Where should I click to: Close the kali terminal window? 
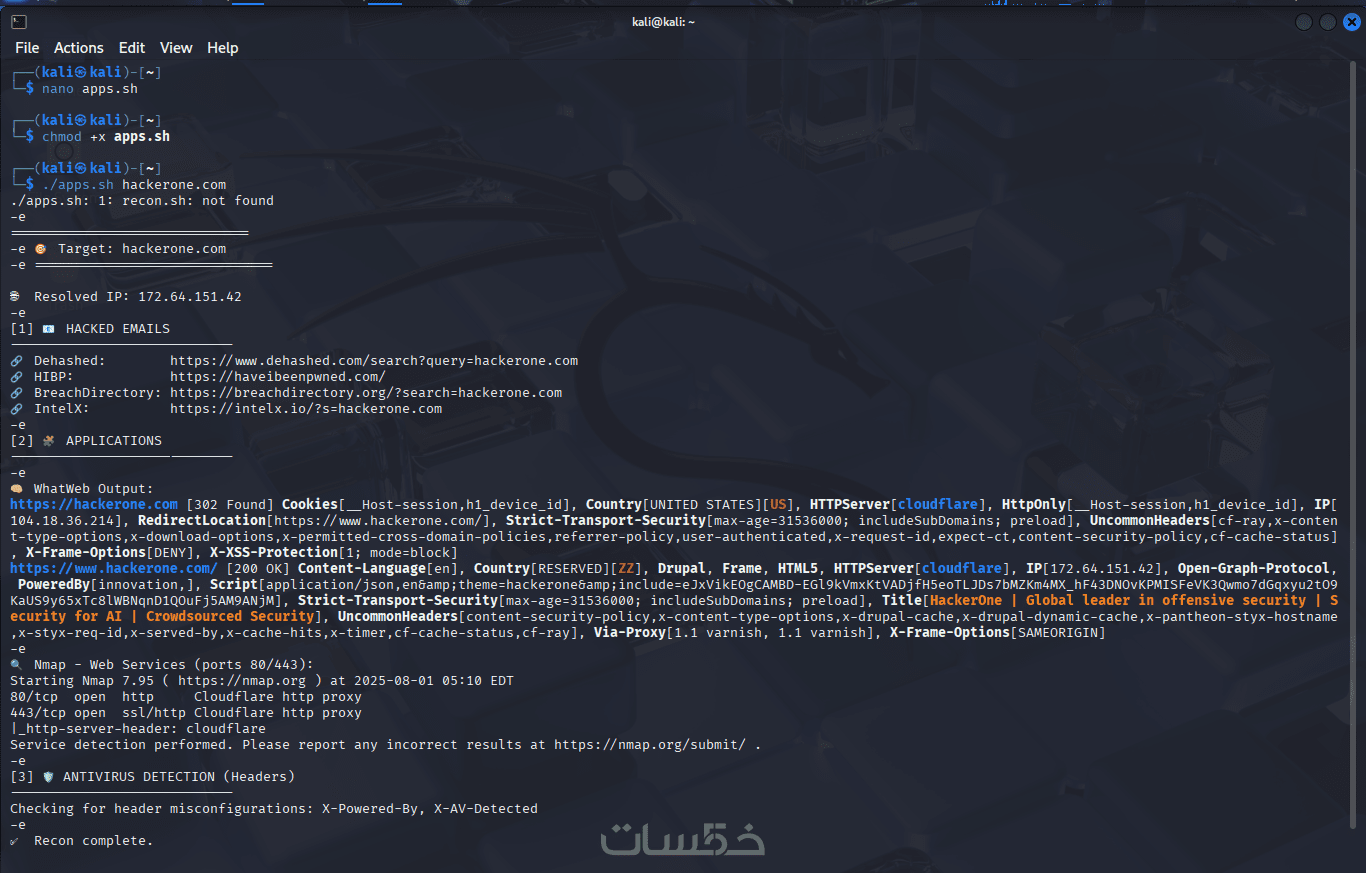coord(1351,22)
